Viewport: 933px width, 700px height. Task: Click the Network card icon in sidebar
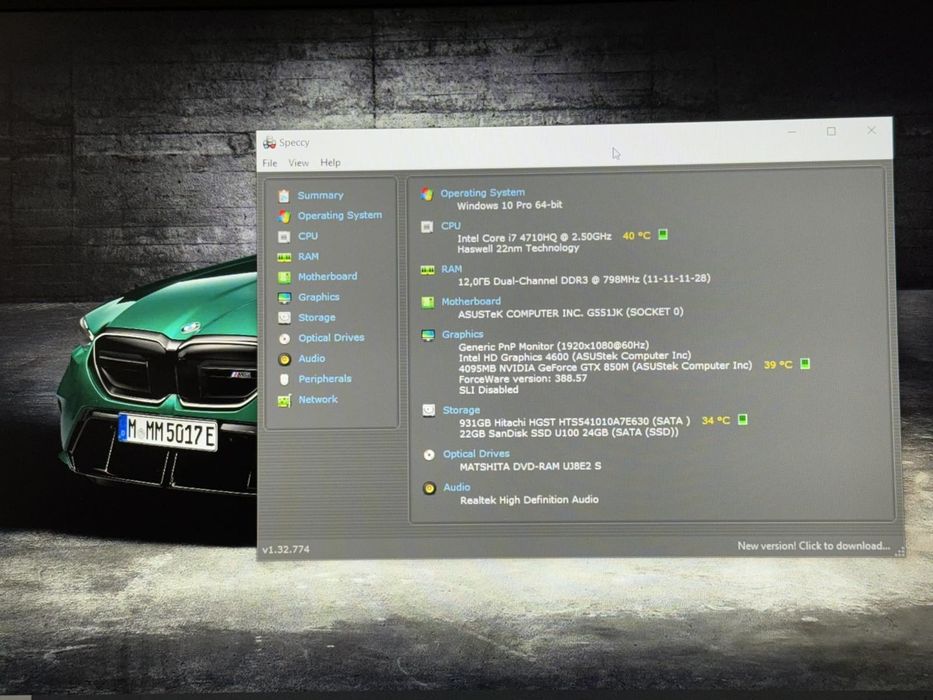click(284, 400)
